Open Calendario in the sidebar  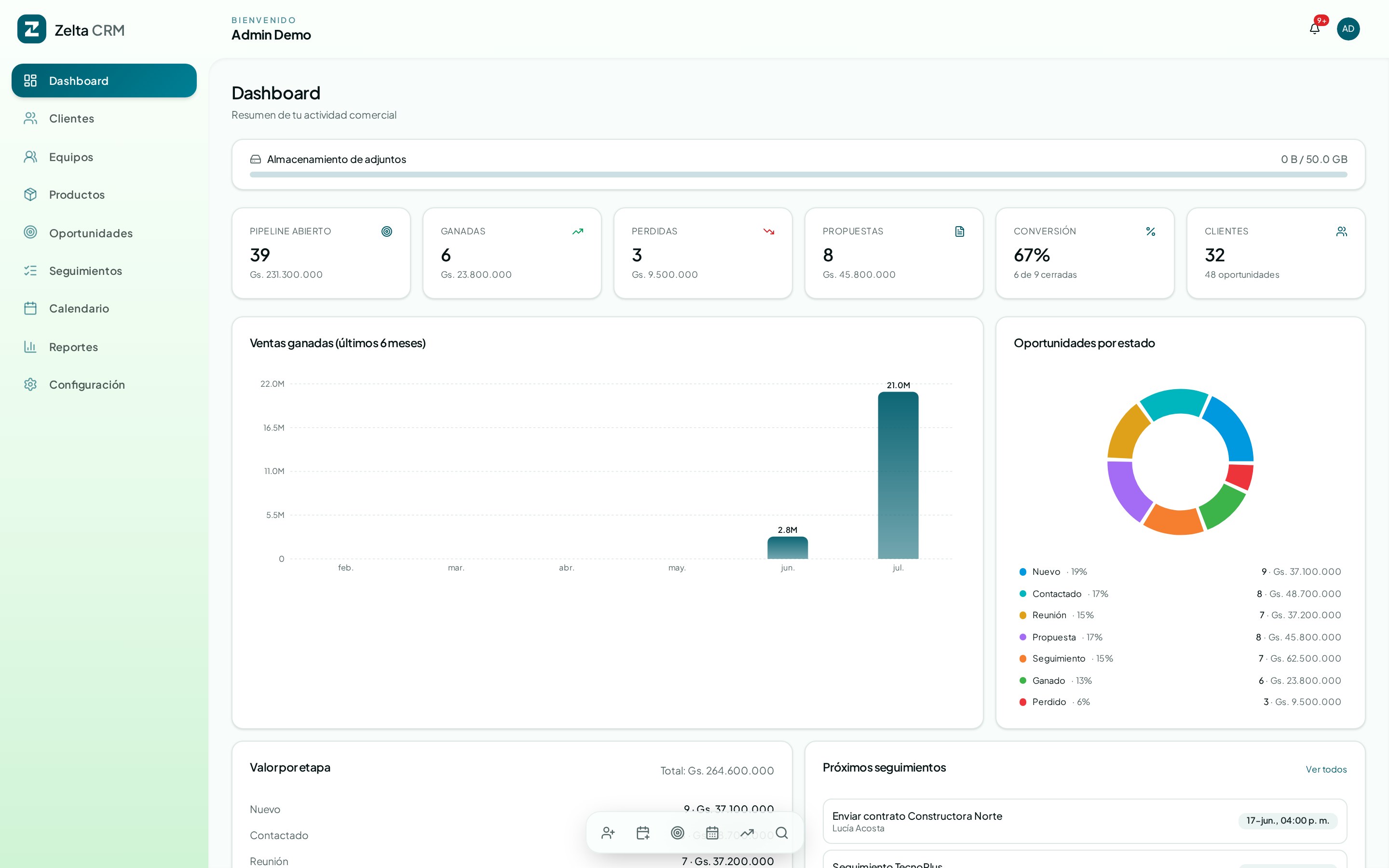point(104,309)
